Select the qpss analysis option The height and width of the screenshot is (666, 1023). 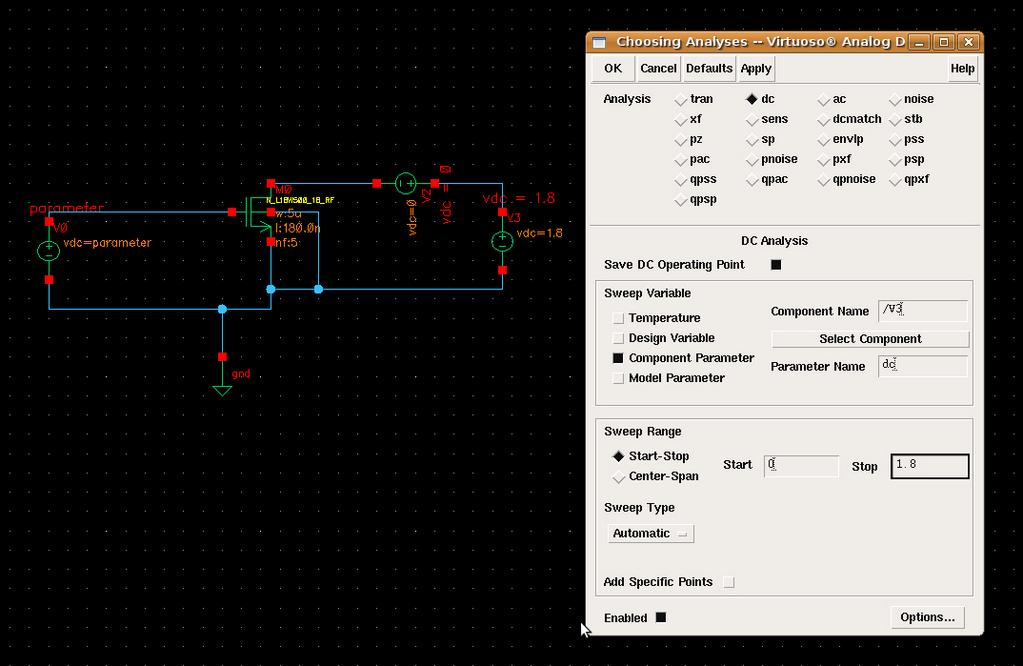pos(681,179)
